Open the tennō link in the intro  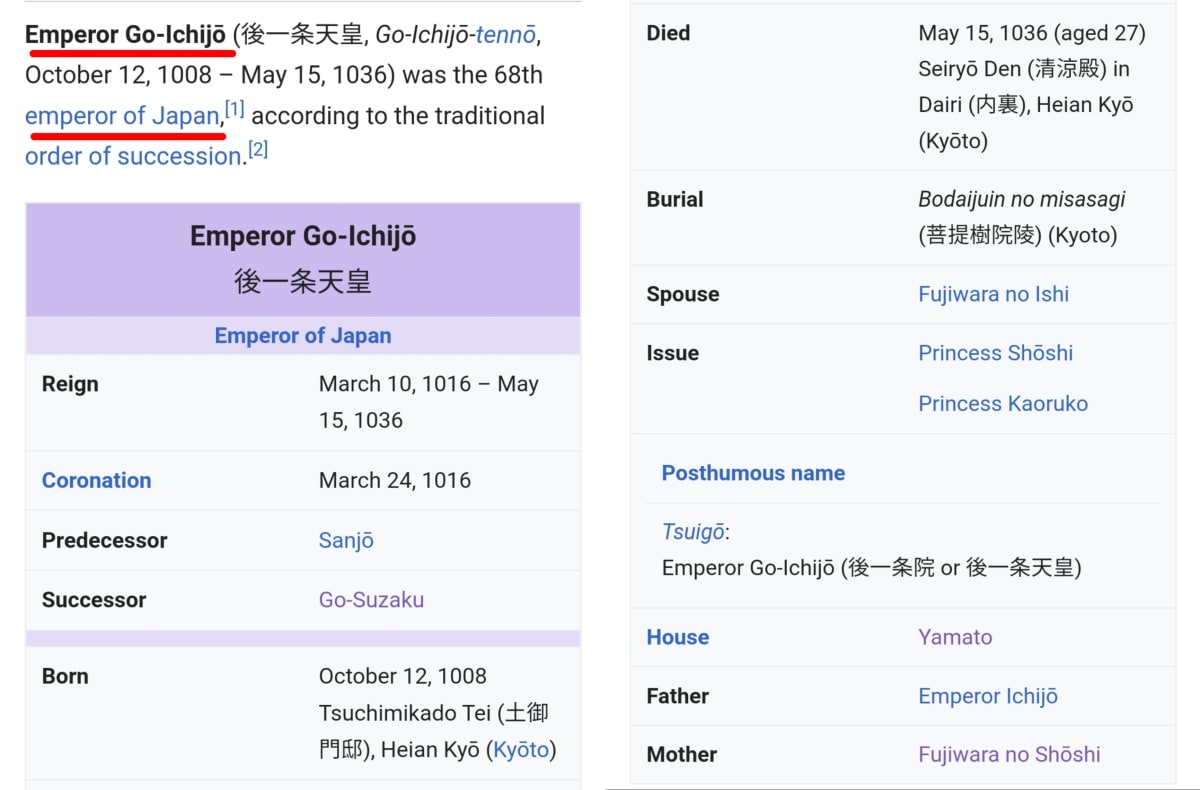click(x=505, y=36)
